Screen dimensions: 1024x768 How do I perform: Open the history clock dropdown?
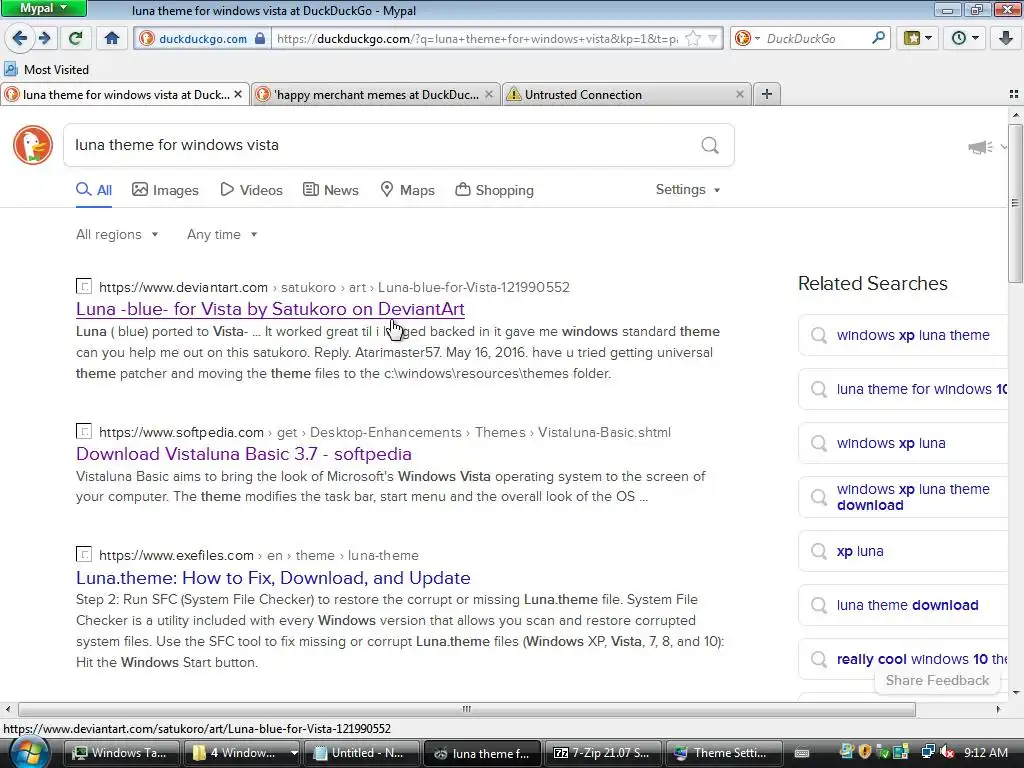964,38
